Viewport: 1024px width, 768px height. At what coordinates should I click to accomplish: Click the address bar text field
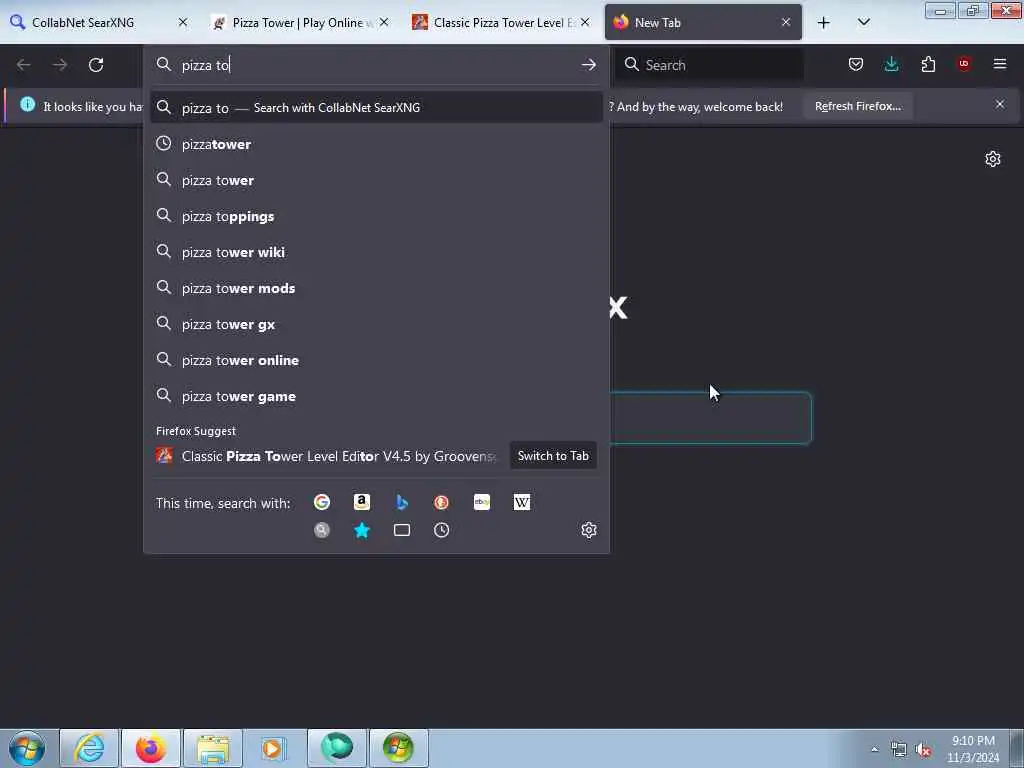pyautogui.click(x=376, y=65)
